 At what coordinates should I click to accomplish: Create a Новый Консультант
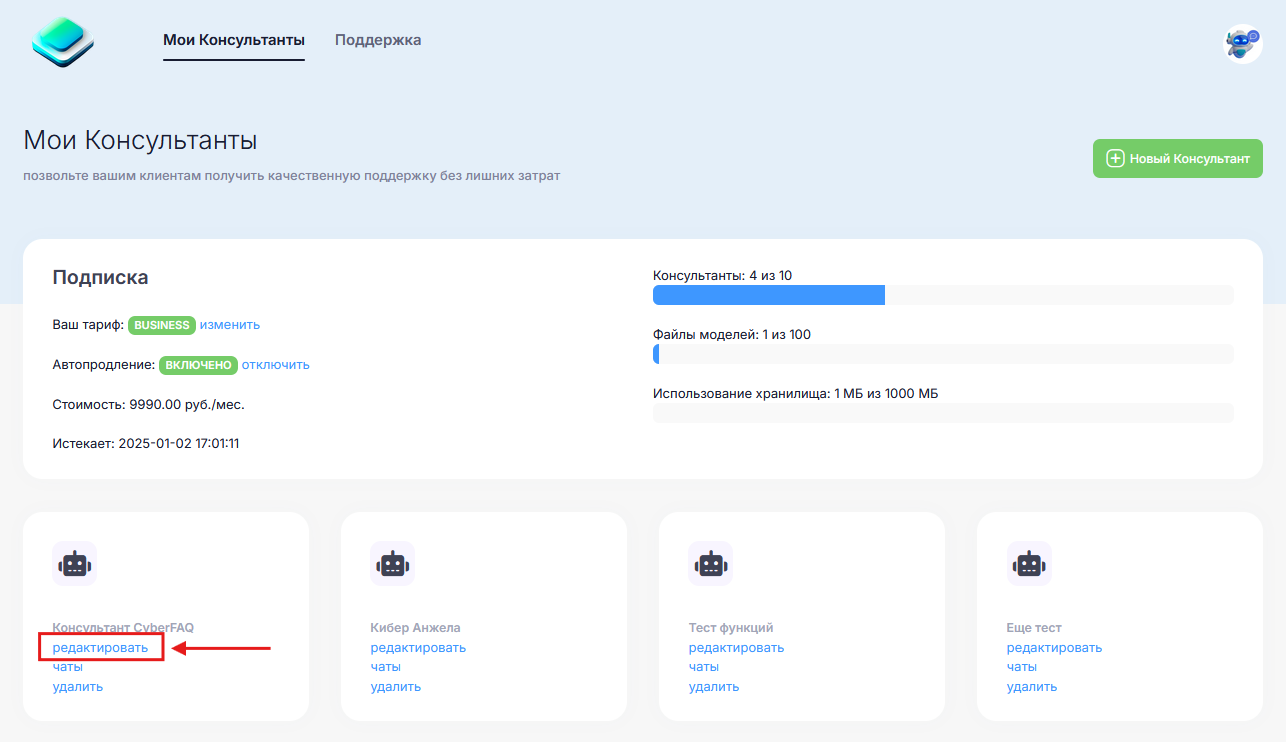pyautogui.click(x=1178, y=158)
